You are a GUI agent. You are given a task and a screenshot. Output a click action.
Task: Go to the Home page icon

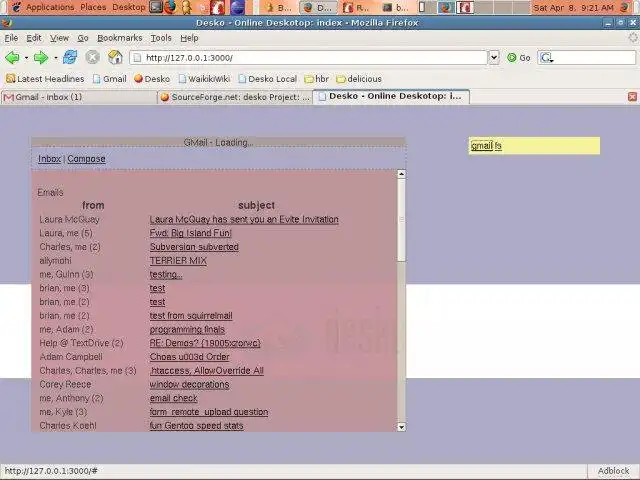tap(116, 57)
